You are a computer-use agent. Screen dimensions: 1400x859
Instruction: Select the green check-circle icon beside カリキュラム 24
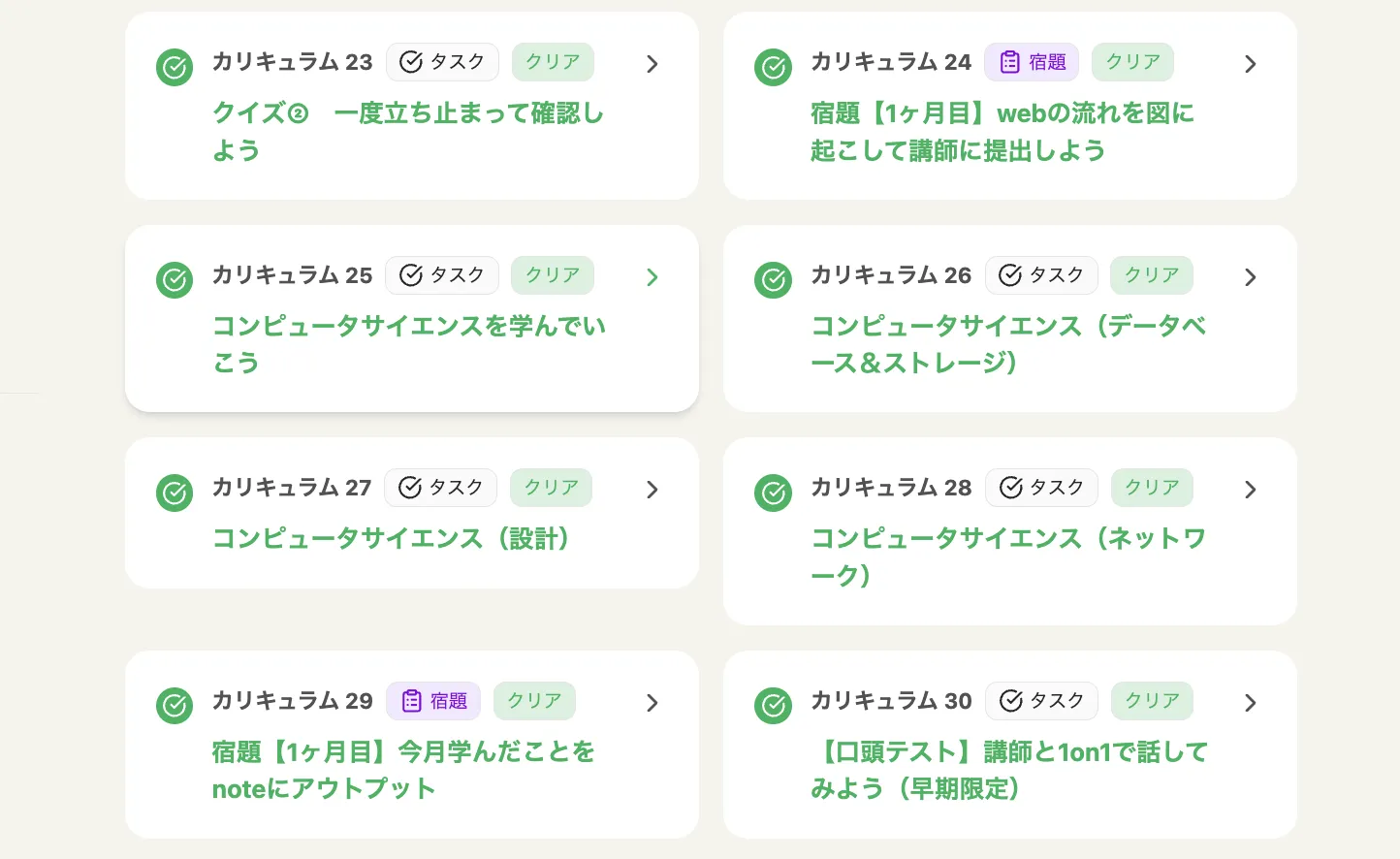click(773, 68)
